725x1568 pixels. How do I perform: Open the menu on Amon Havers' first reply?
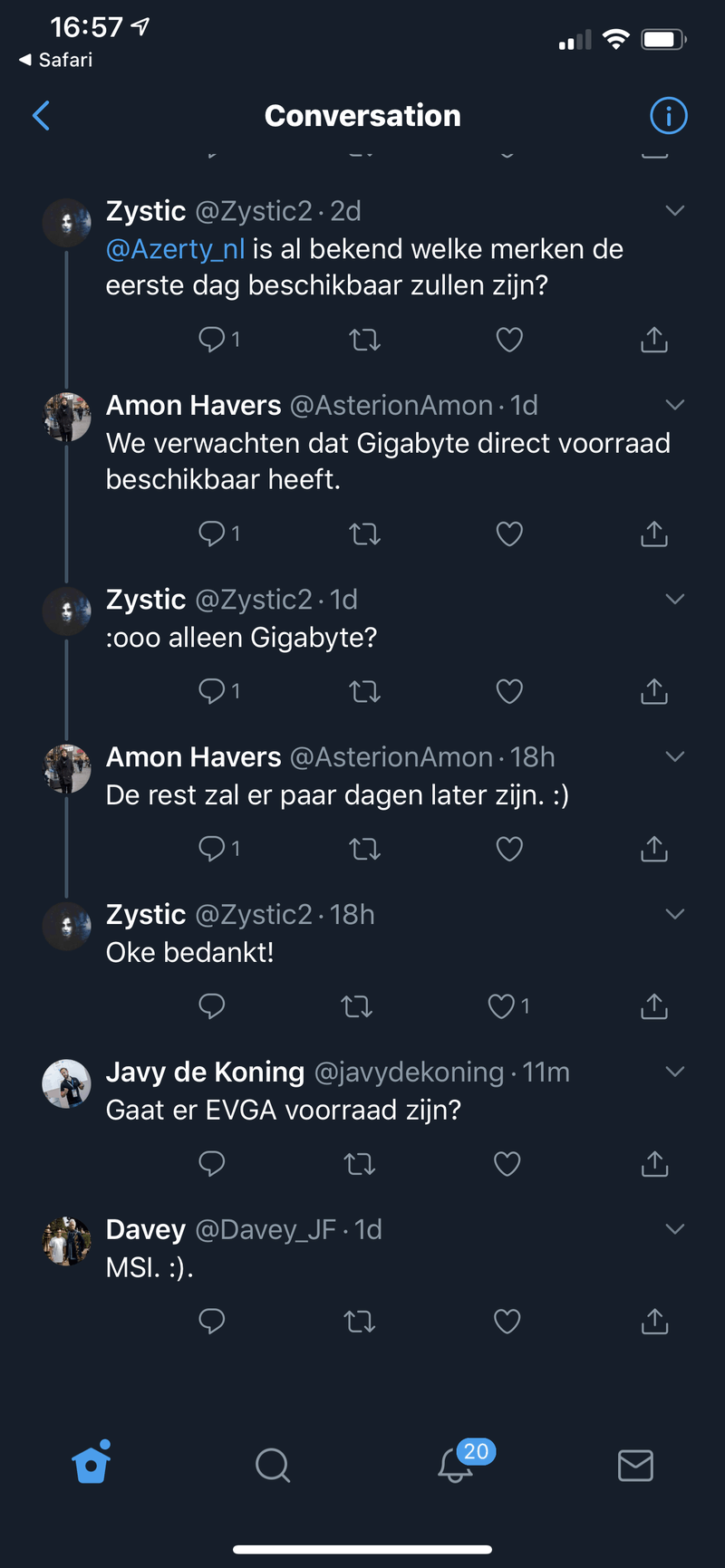point(674,405)
